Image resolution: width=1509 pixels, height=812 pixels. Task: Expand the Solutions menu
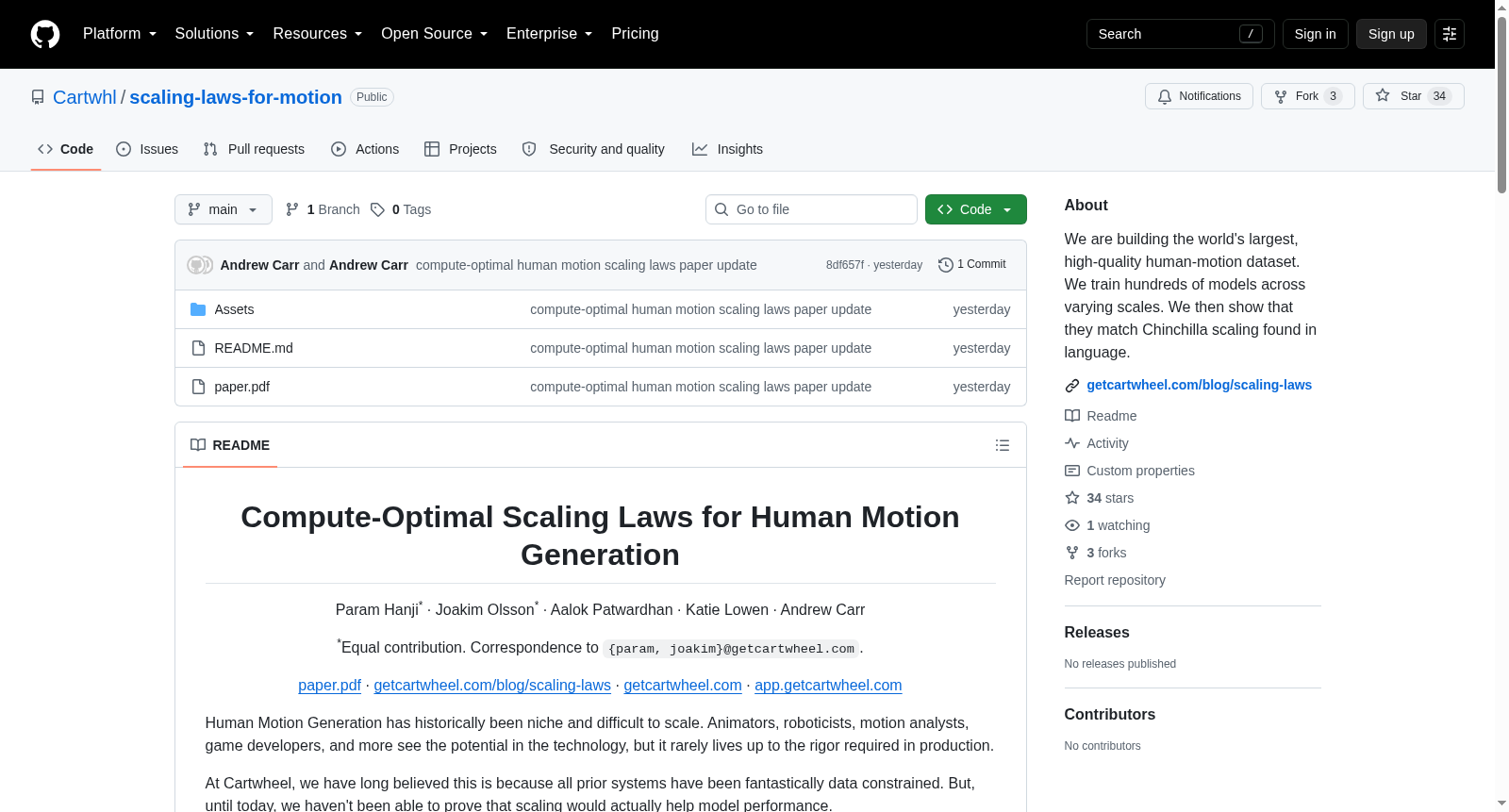coord(215,34)
